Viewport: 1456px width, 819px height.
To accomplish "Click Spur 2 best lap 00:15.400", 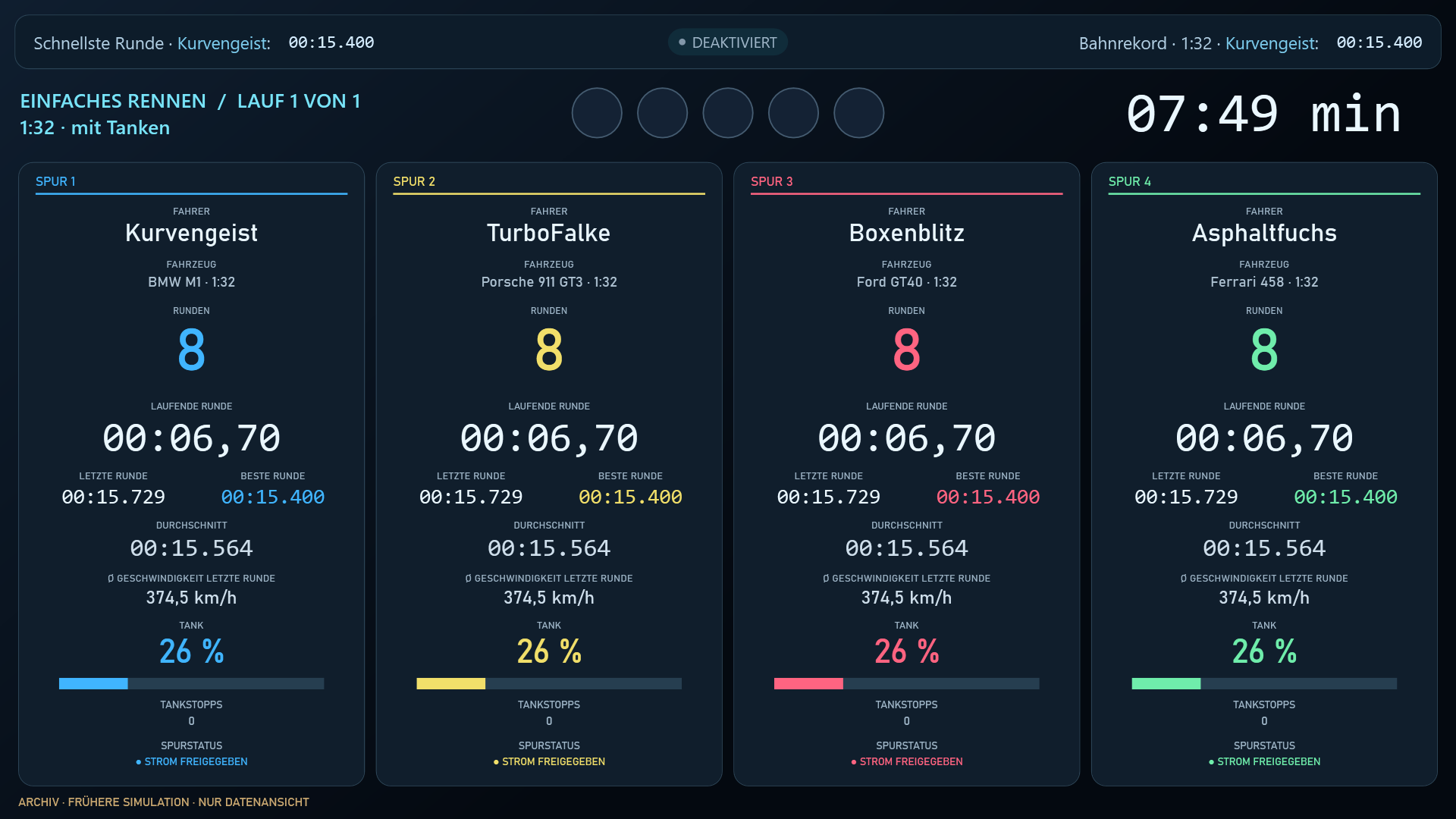I will pos(630,497).
